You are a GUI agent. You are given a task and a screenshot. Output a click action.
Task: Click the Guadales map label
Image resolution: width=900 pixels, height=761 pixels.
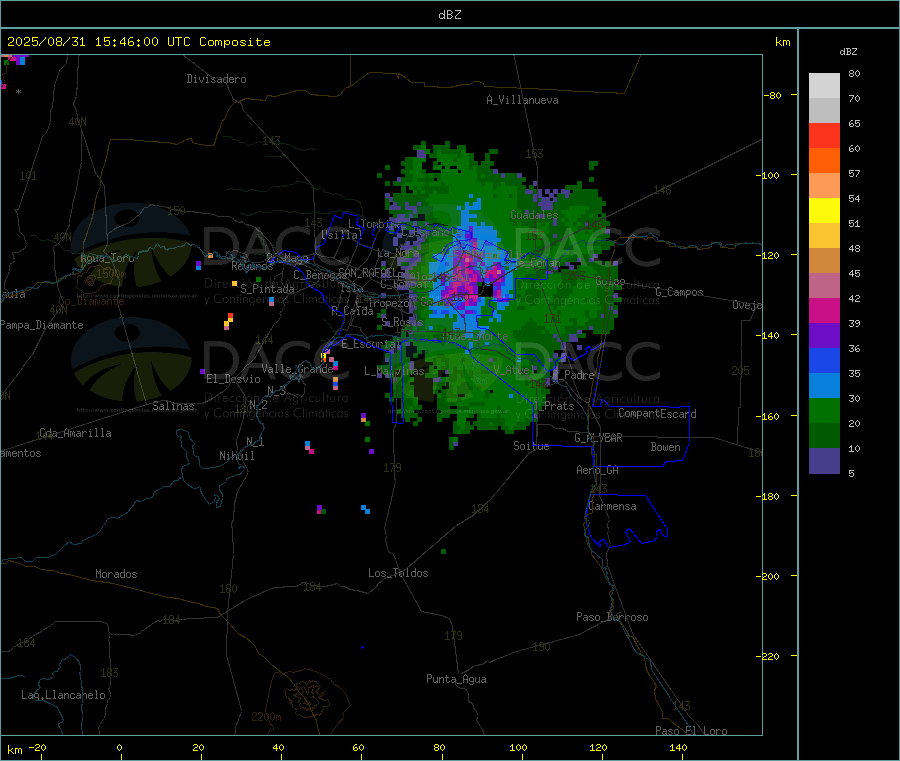534,215
